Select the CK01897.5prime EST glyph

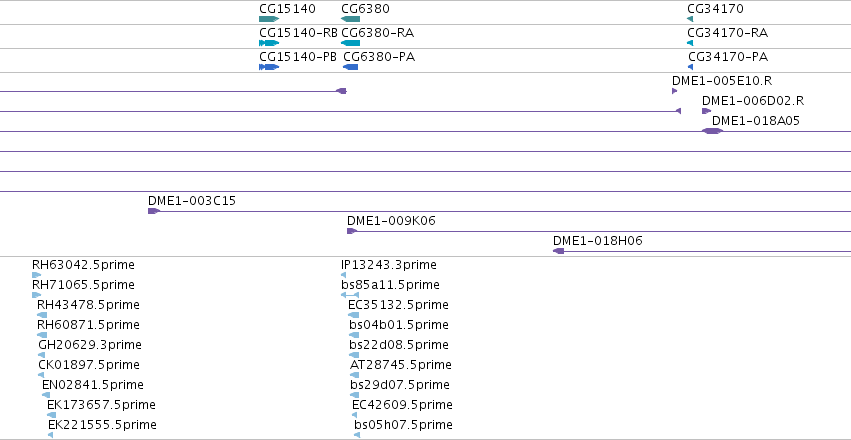(x=41, y=375)
